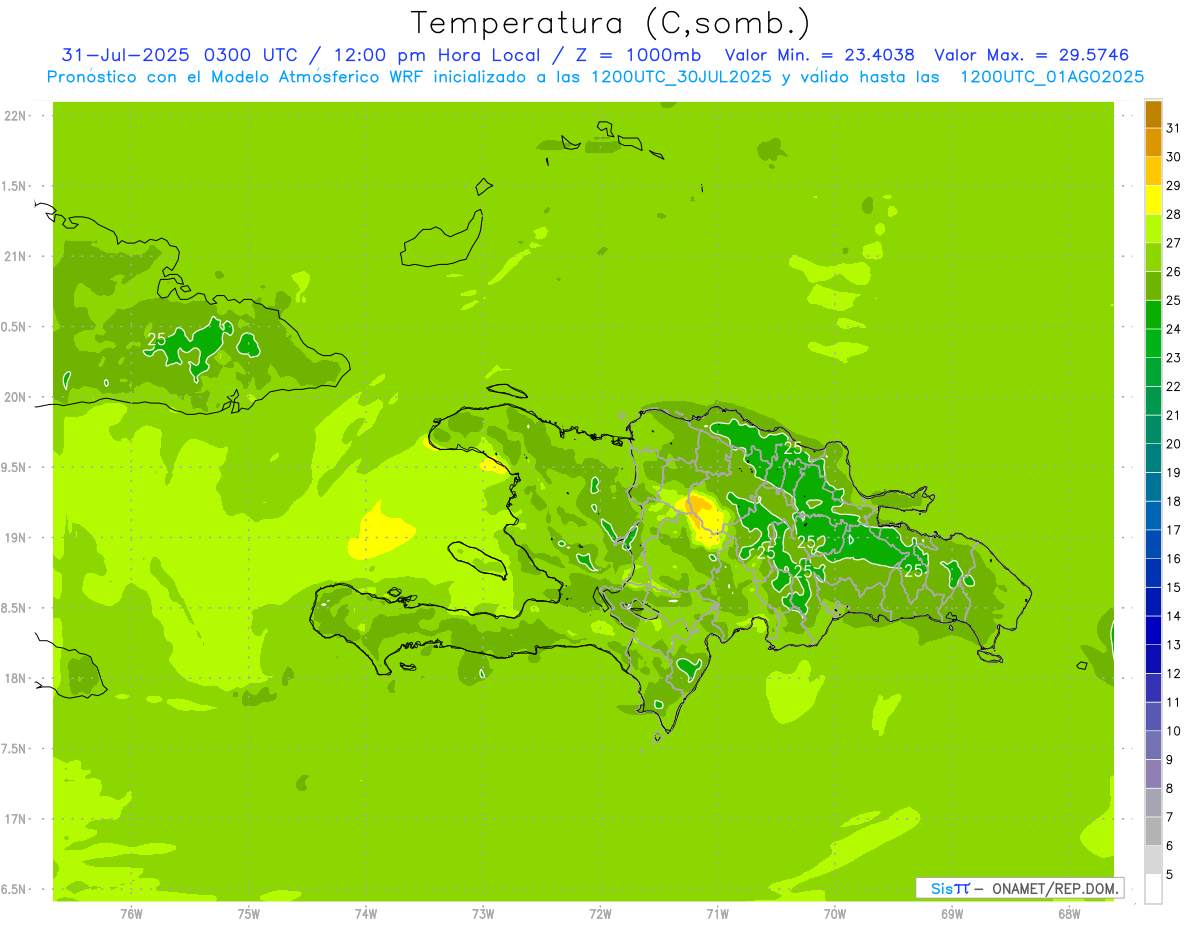
Task: Click the teal swatch between 19 and 20
Action: click(1153, 458)
